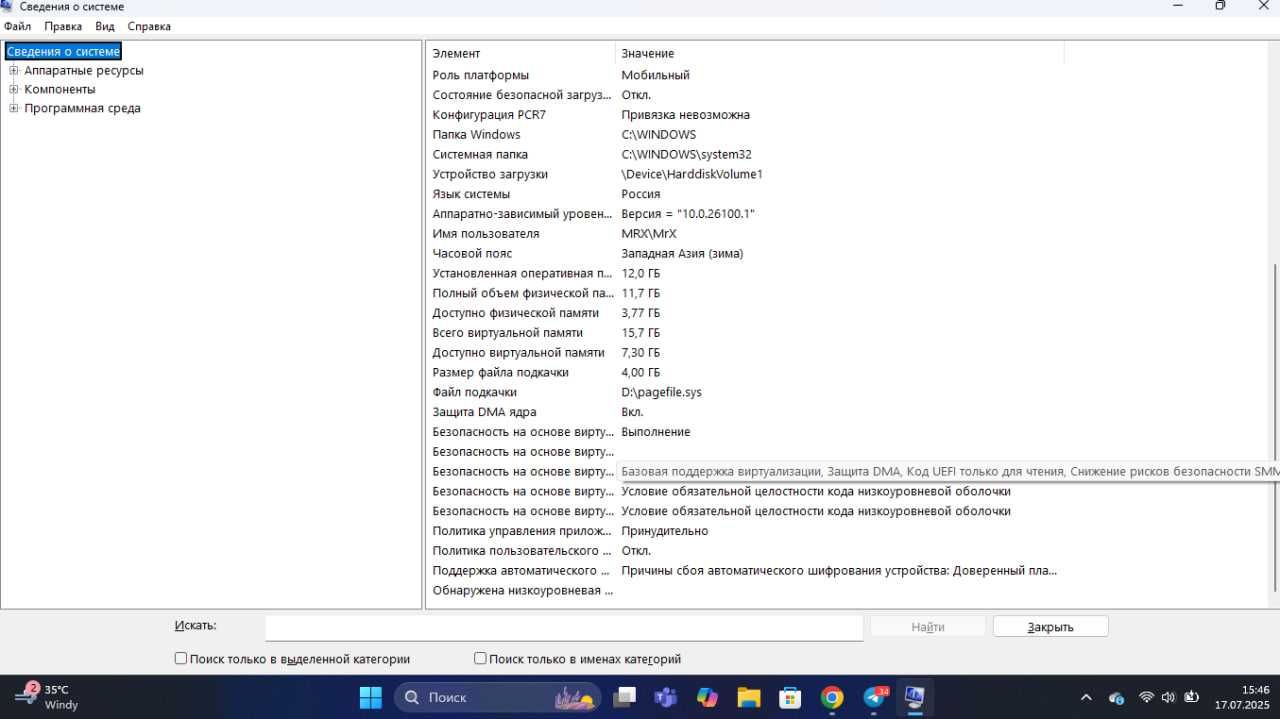Click the battery tray icon
The image size is (1280, 719).
pos(1191,697)
